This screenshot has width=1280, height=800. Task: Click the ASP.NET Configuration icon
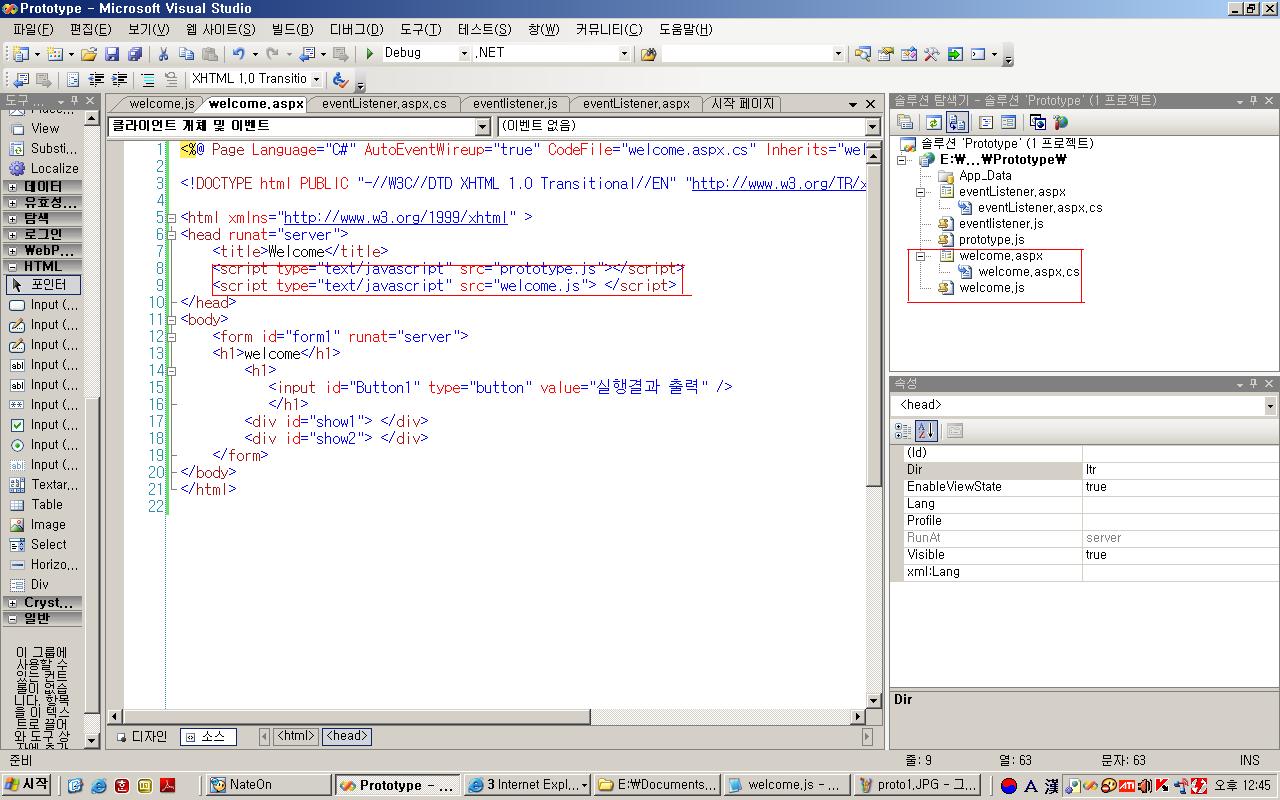1060,122
